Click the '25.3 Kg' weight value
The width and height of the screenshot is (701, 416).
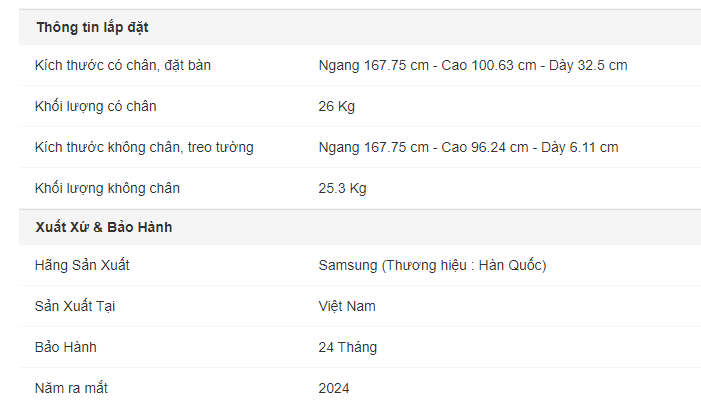(x=342, y=188)
